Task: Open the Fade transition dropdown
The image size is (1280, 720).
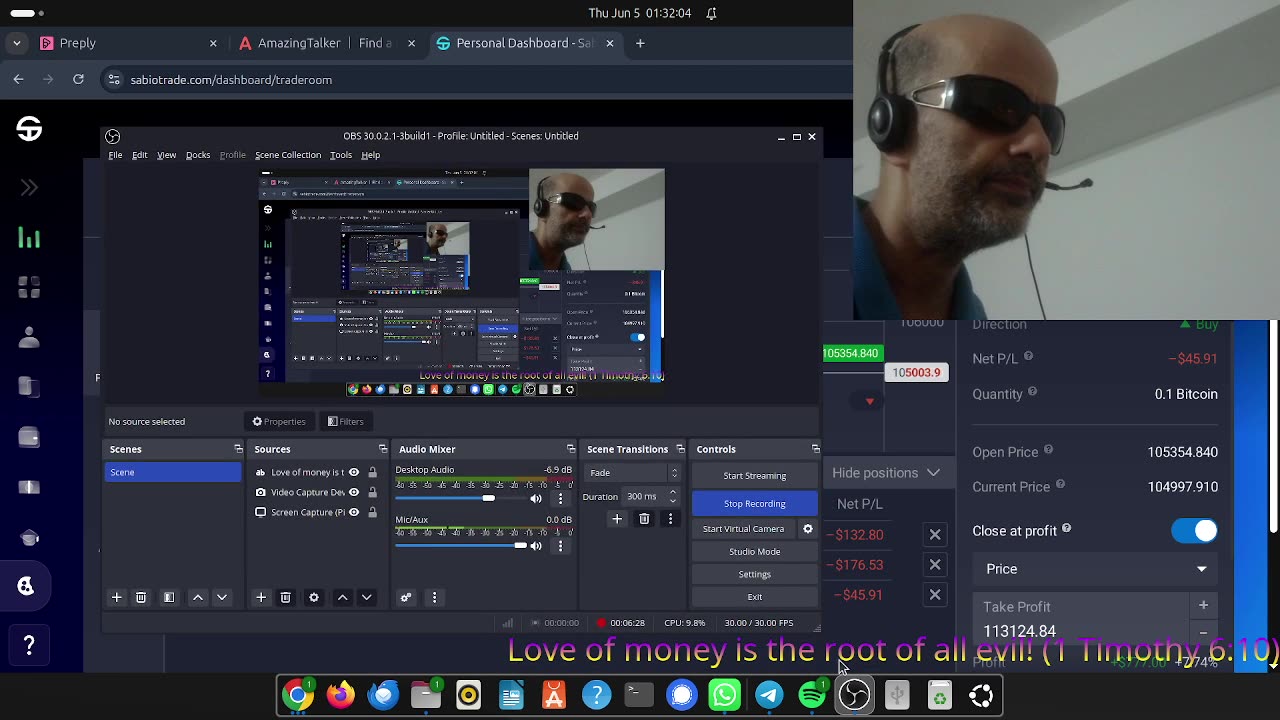Action: [x=633, y=473]
